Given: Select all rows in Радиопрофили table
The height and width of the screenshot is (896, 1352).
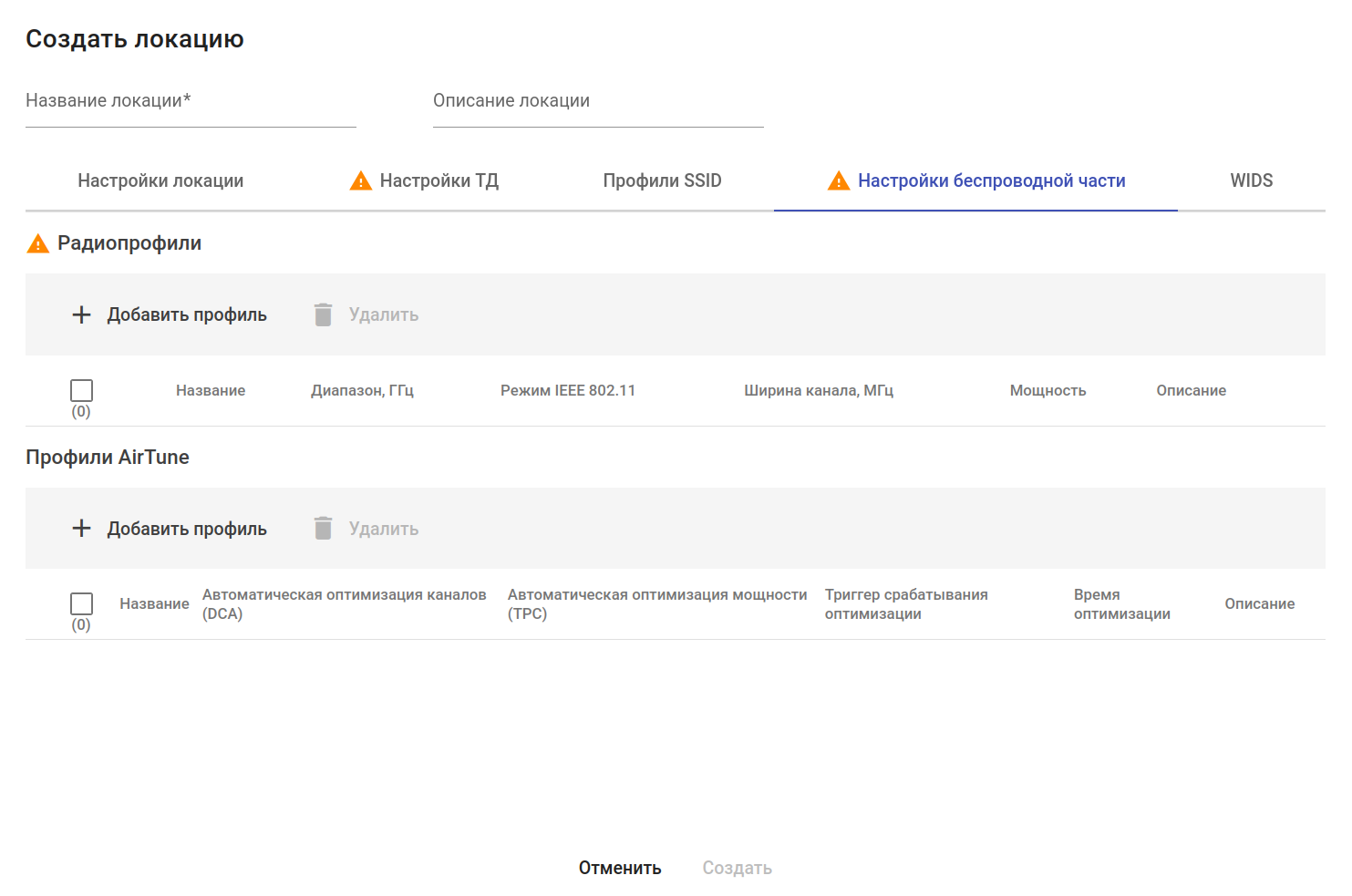Looking at the screenshot, I should tap(81, 390).
